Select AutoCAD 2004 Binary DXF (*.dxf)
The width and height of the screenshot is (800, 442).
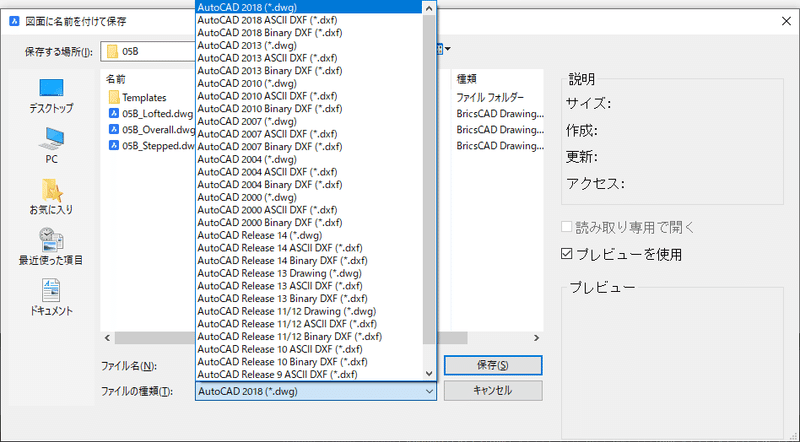[x=309, y=184]
